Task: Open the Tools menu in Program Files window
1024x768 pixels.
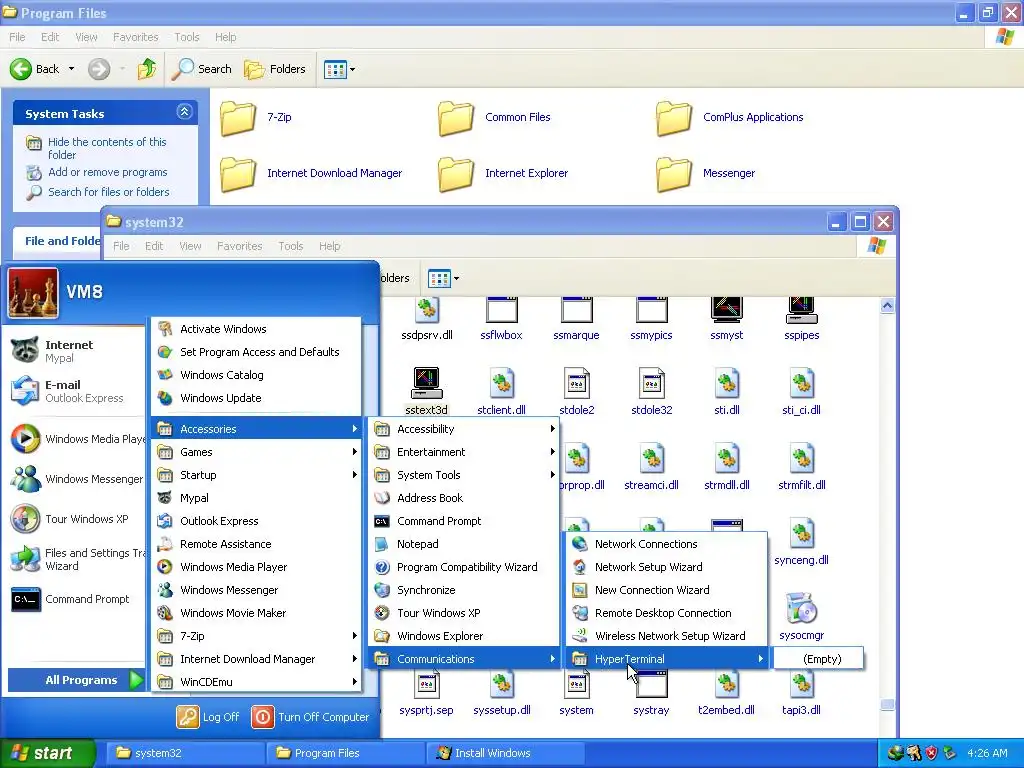Action: coord(187,37)
